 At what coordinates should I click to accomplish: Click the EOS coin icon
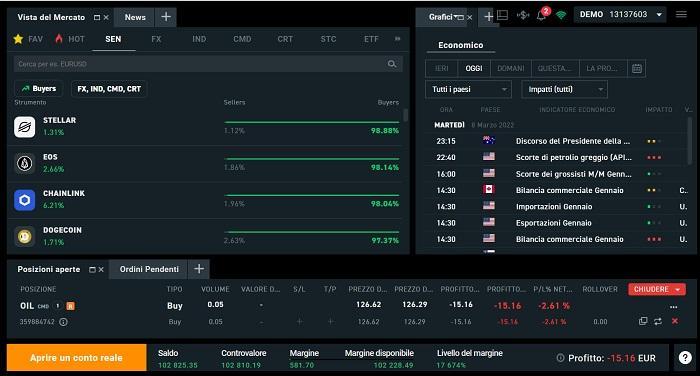coord(25,163)
